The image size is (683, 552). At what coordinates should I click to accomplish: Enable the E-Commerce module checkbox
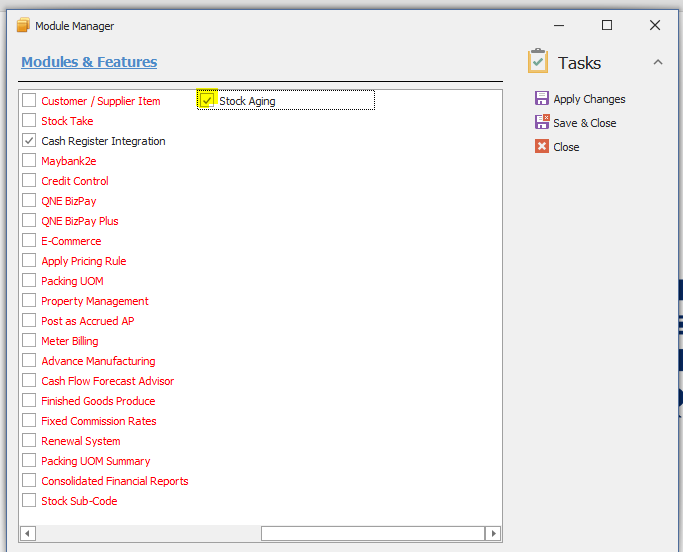tap(29, 240)
